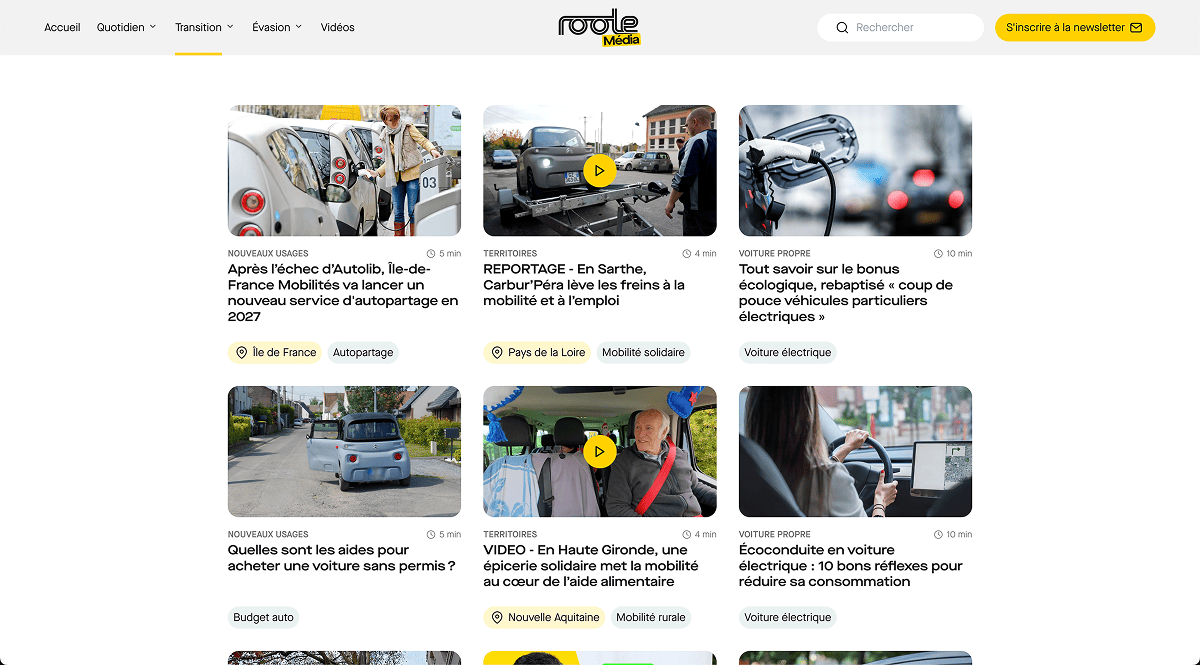Play the Haute Gironde épicerie solidaire video
Viewport: 1200px width, 665px height.
pyautogui.click(x=600, y=451)
